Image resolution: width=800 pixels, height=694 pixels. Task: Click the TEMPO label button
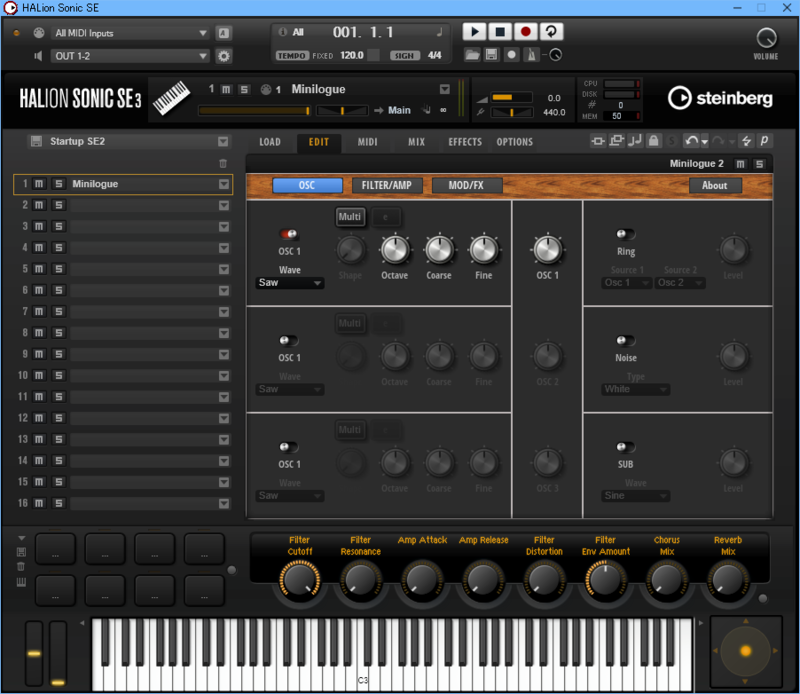coord(292,56)
